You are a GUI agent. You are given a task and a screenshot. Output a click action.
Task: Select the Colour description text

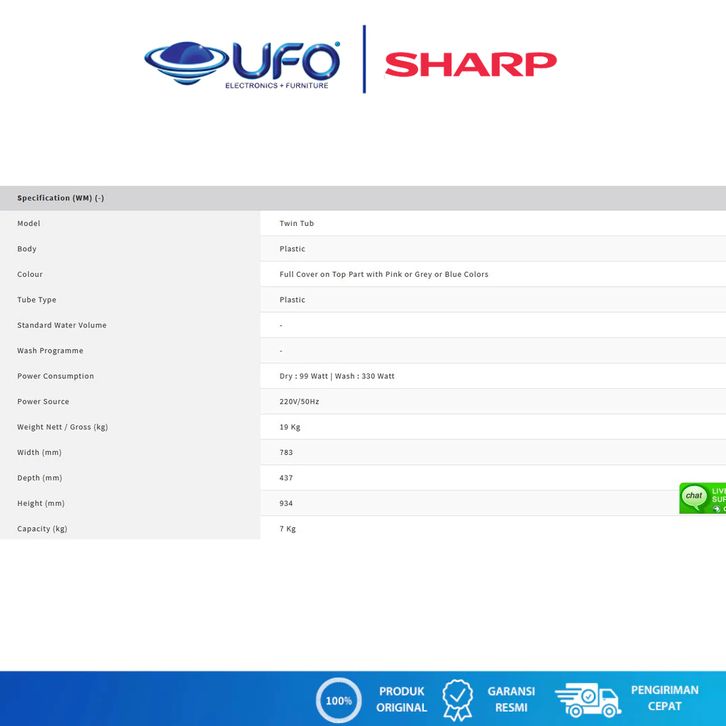383,274
